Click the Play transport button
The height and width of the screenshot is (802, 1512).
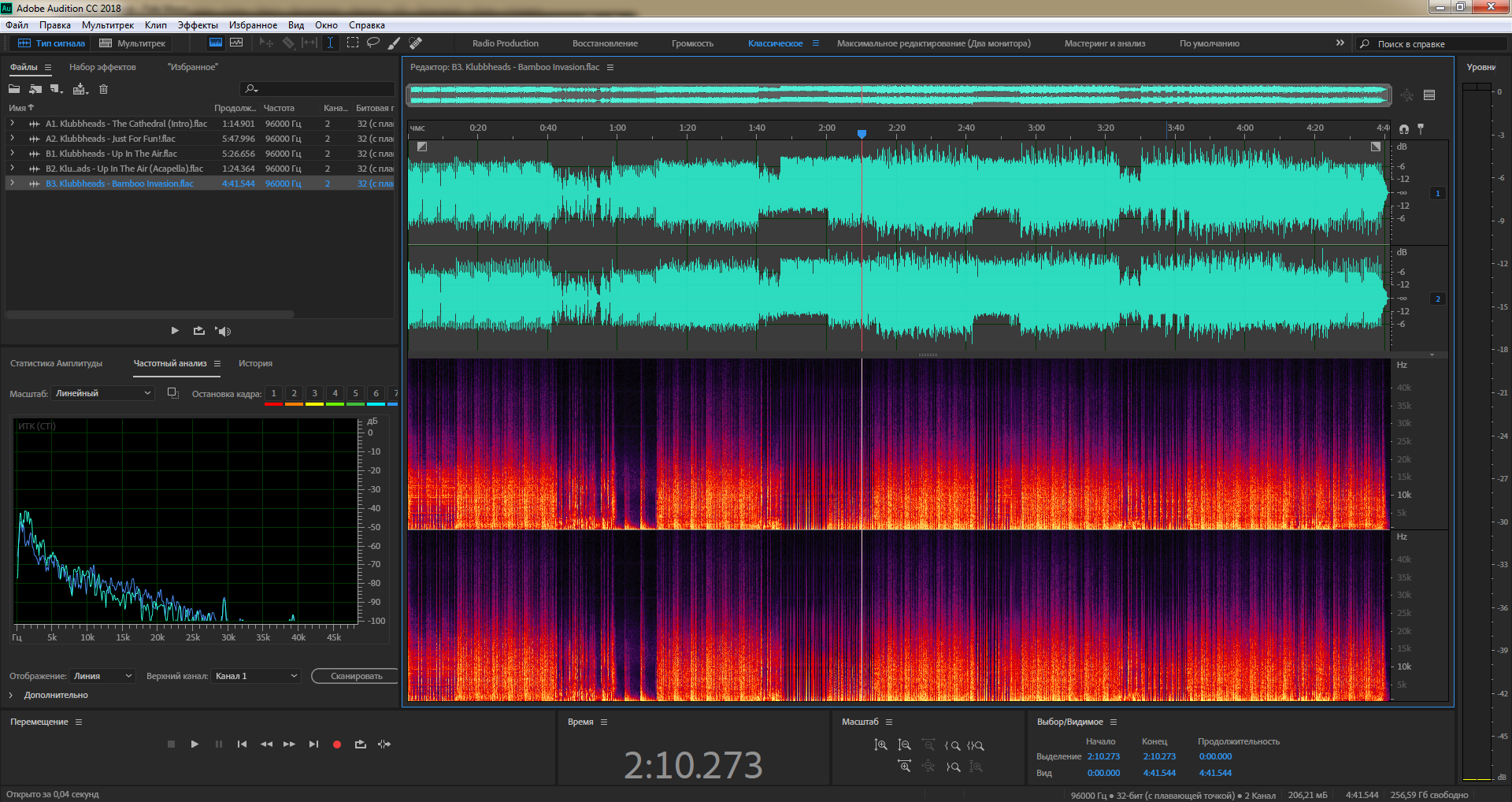pos(195,744)
